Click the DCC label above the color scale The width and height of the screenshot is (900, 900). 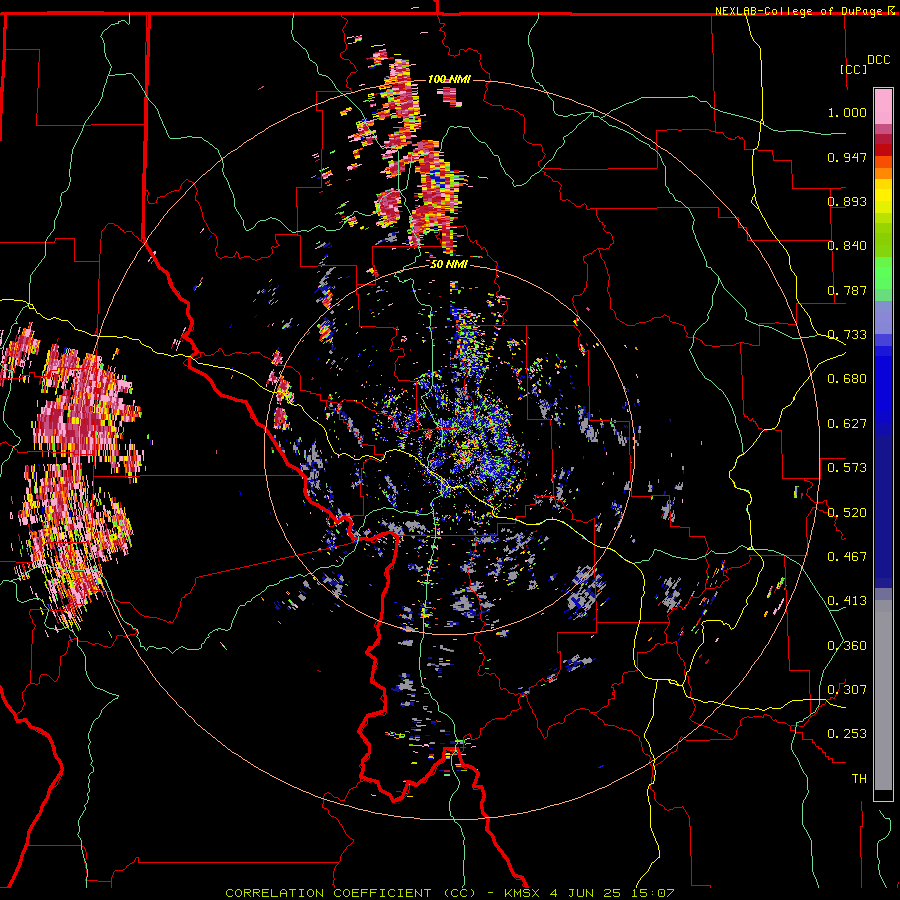(878, 60)
